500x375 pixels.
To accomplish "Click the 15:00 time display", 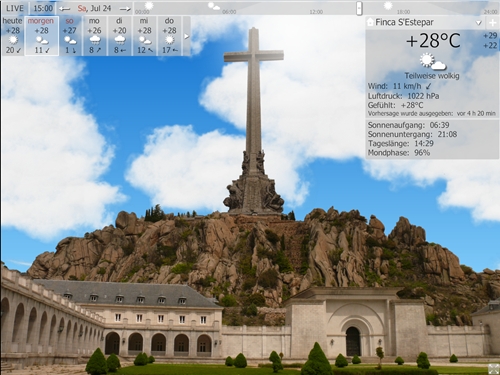I will click(43, 8).
